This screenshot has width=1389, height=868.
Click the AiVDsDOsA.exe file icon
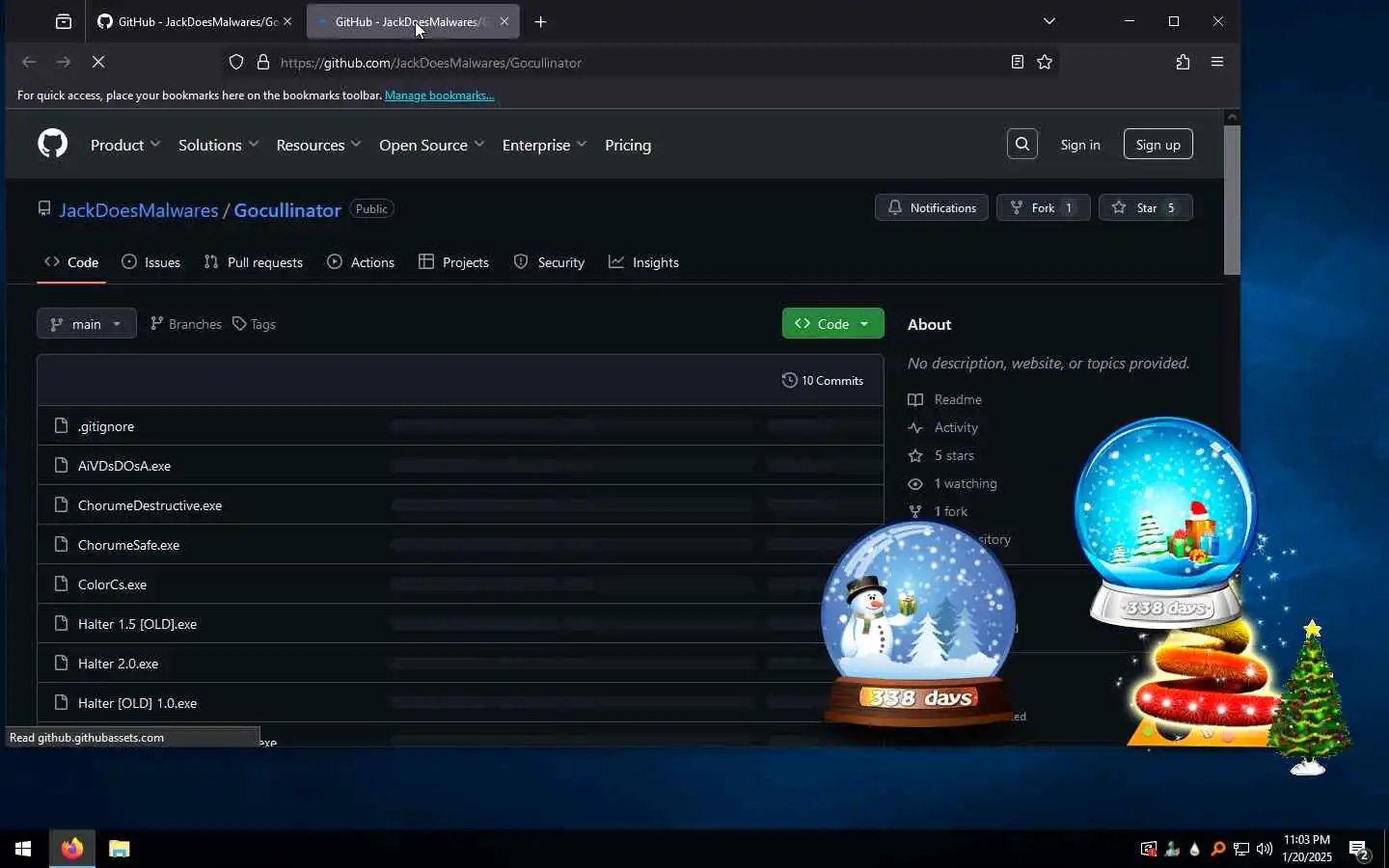tap(62, 465)
